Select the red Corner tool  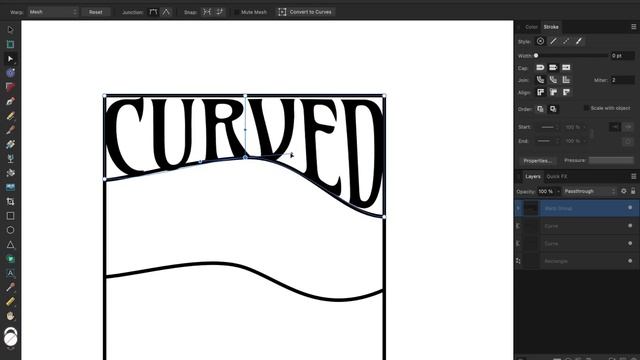coord(10,87)
